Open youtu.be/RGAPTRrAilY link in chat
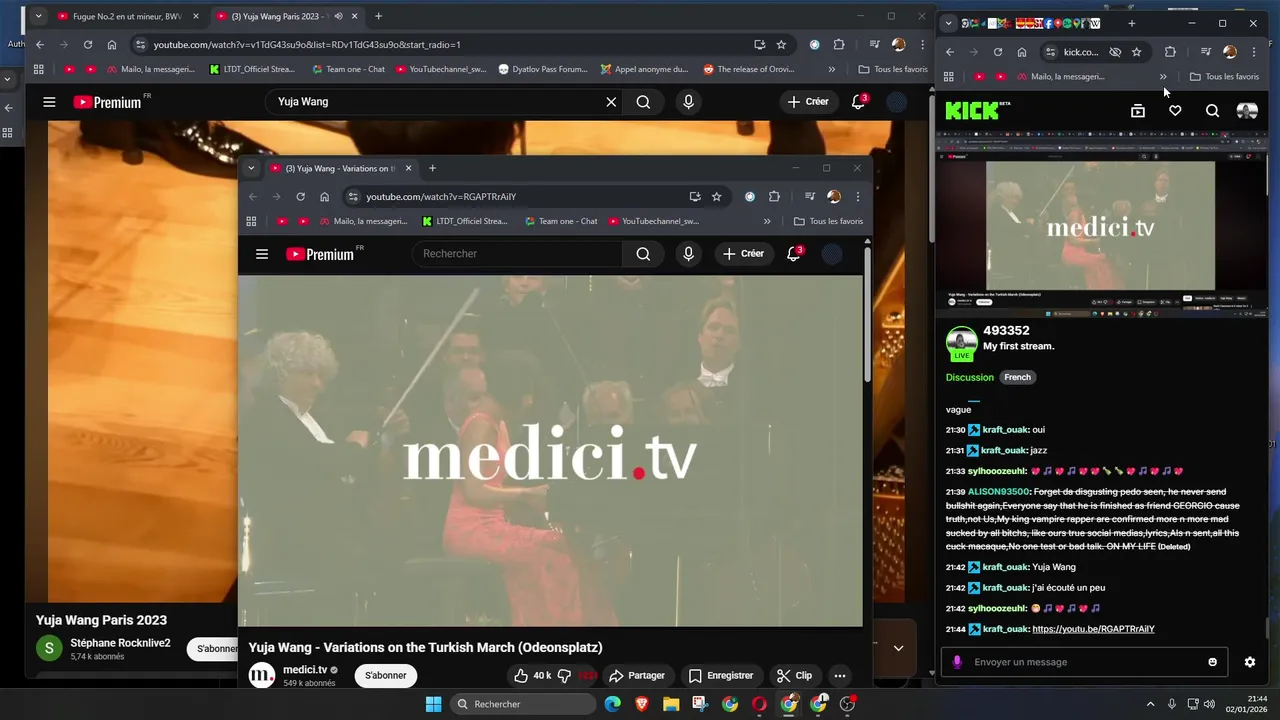 click(1093, 629)
